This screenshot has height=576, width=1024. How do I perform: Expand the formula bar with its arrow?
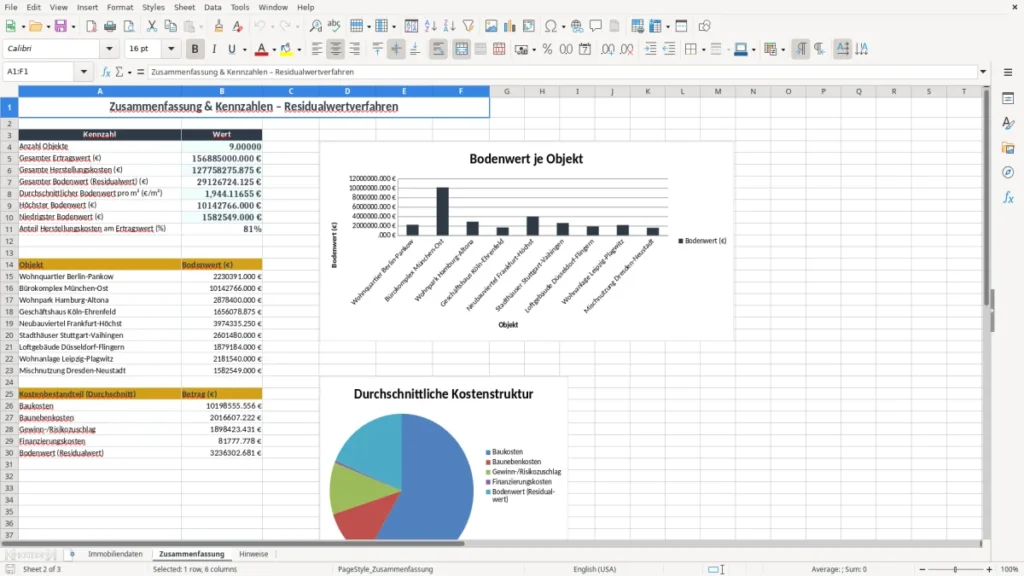click(x=983, y=72)
